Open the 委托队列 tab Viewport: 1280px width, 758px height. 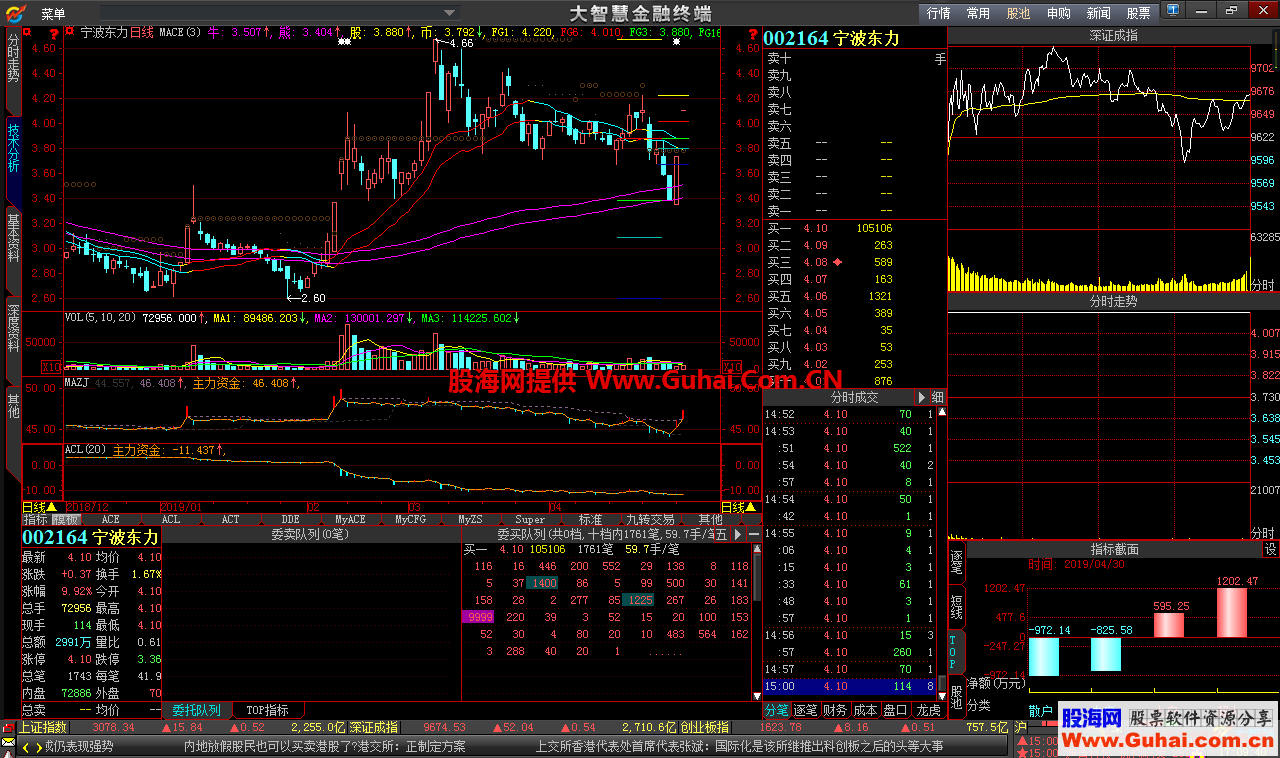tap(196, 710)
